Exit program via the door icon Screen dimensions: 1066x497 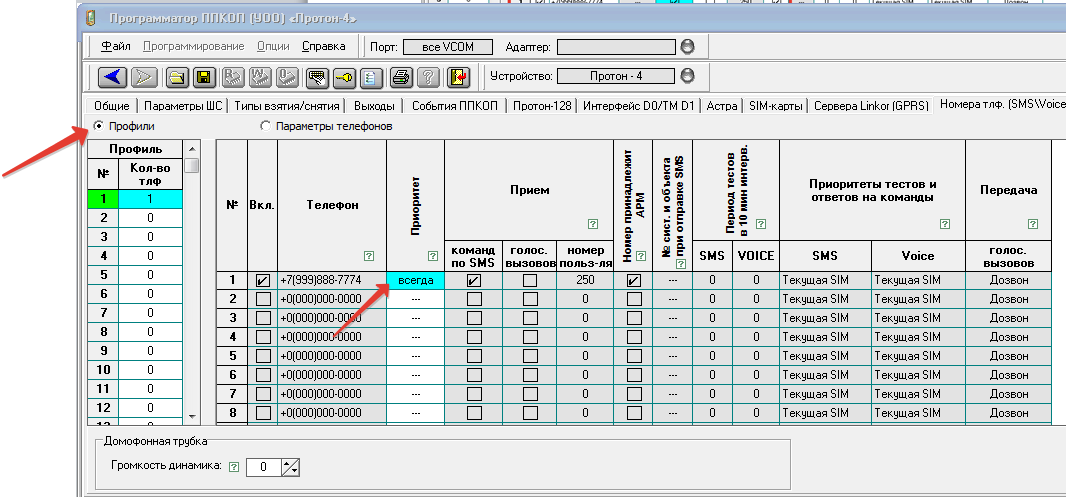coord(460,77)
